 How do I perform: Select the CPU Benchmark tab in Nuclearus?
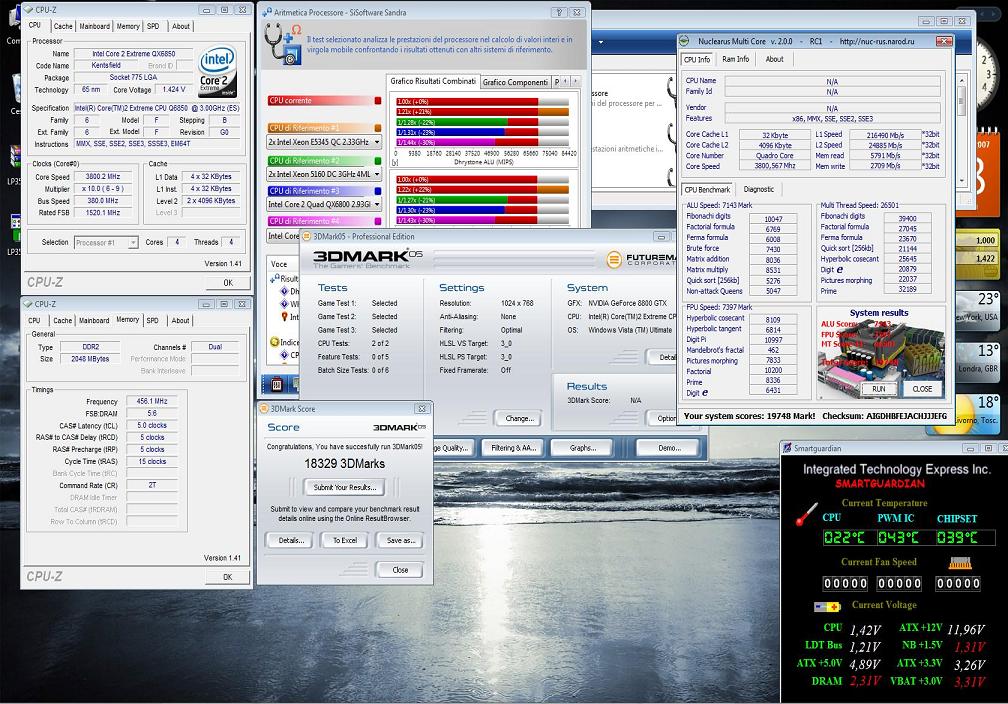[707, 190]
